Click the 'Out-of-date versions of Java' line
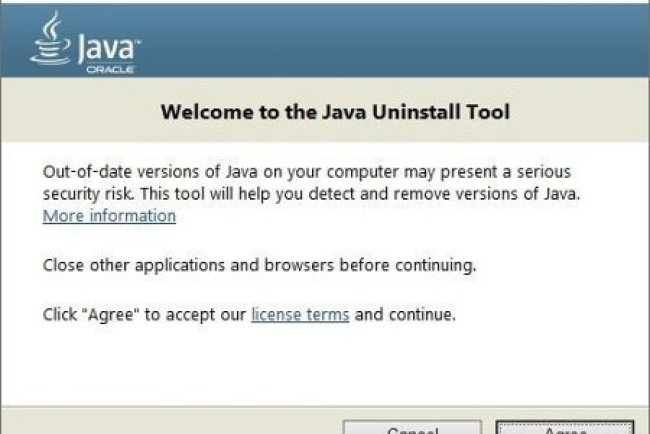The image size is (650, 434). (x=306, y=172)
